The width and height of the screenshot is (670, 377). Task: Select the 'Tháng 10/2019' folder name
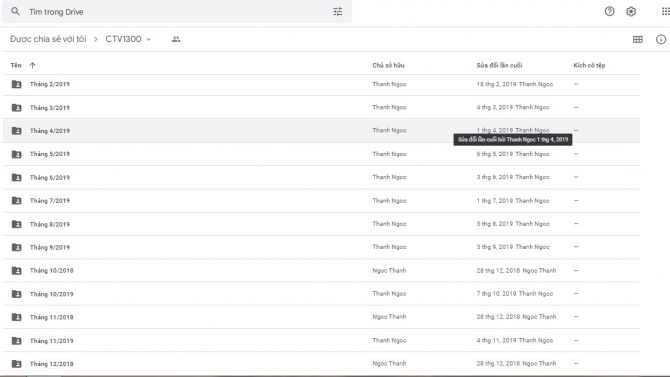tap(52, 294)
